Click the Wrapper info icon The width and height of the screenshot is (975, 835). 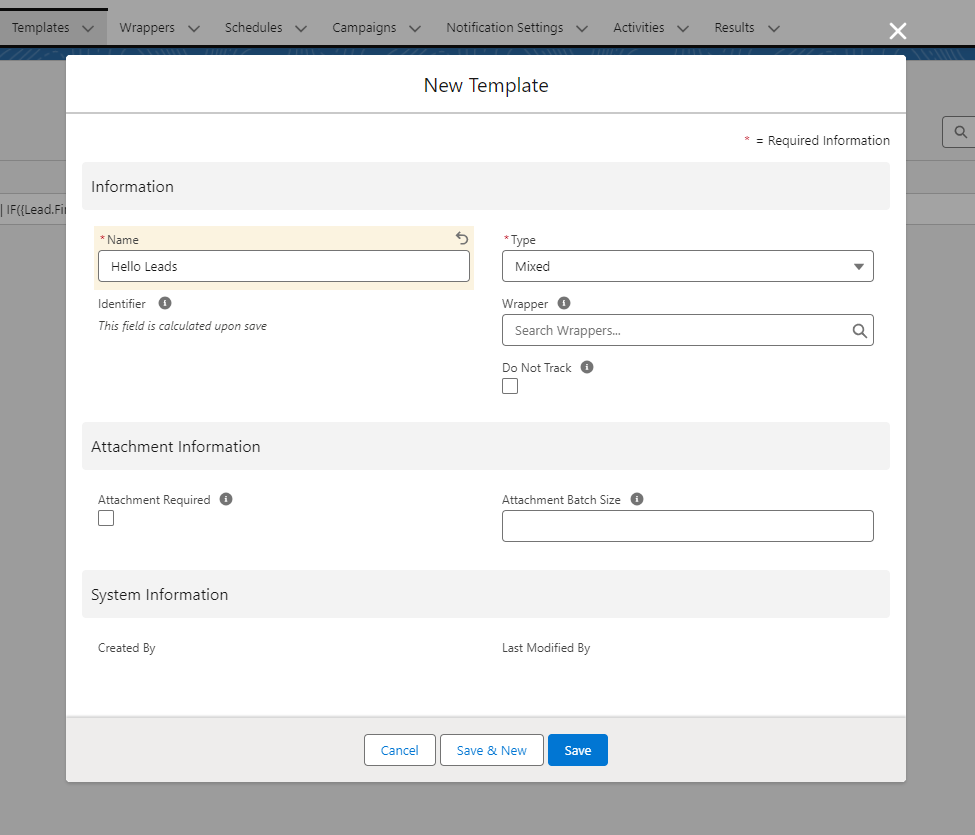tap(564, 303)
